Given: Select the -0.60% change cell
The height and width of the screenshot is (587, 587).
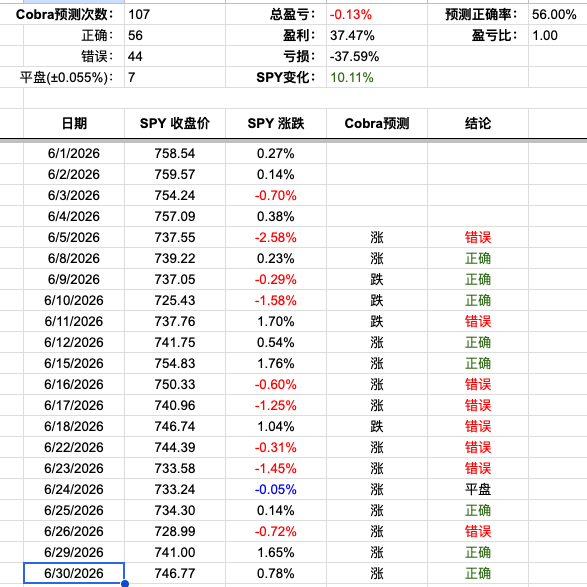Looking at the screenshot, I should click(x=276, y=384).
